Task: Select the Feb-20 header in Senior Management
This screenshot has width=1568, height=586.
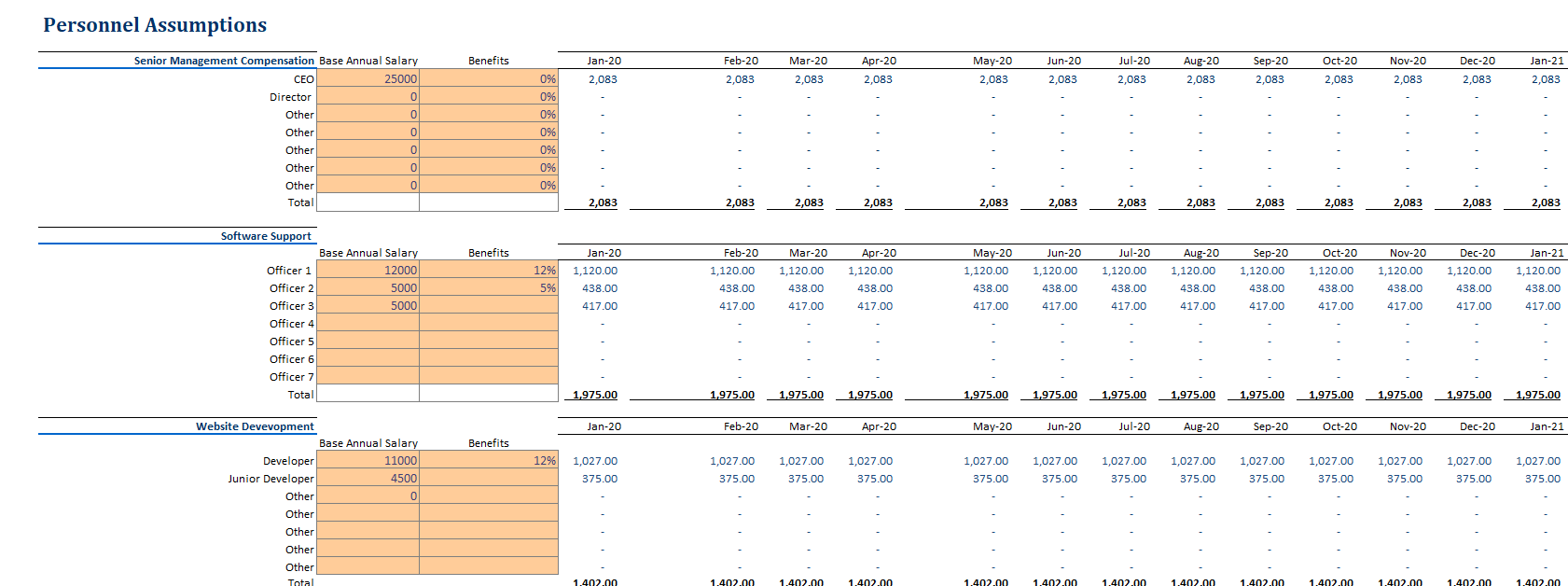Action: click(741, 61)
